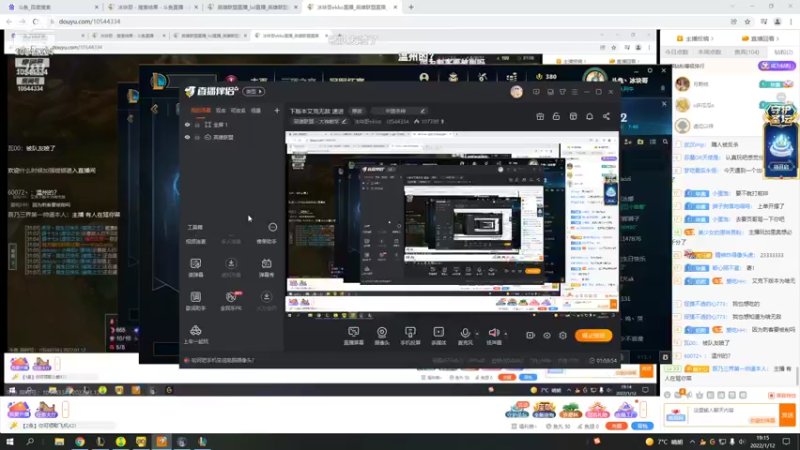
Task: Open the notification bell in companion
Action: 589,117
